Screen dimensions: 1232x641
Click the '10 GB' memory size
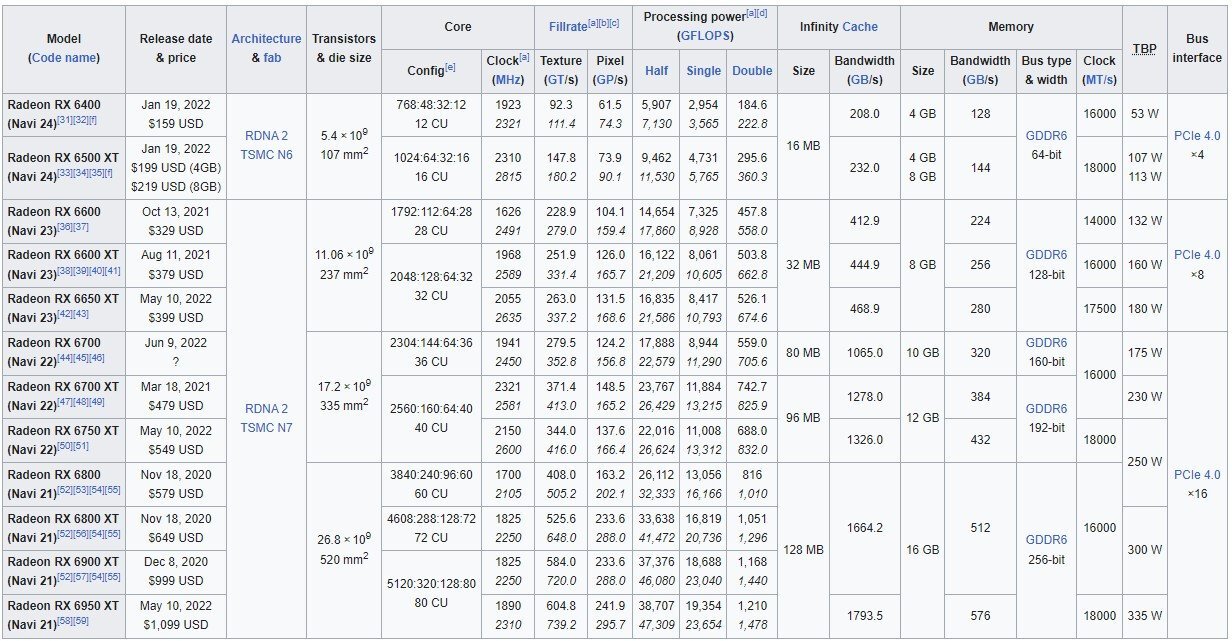(x=922, y=352)
